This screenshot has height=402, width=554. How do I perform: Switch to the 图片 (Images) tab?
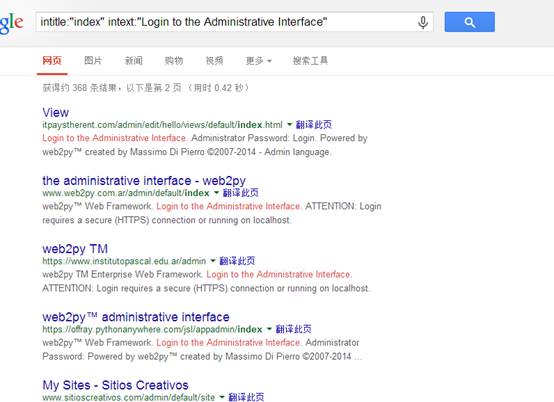pyautogui.click(x=93, y=60)
